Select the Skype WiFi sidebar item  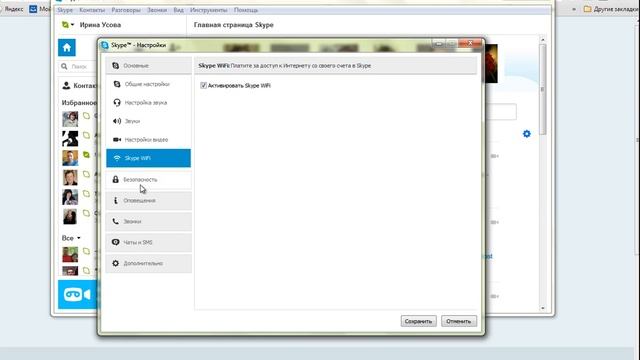coord(149,158)
